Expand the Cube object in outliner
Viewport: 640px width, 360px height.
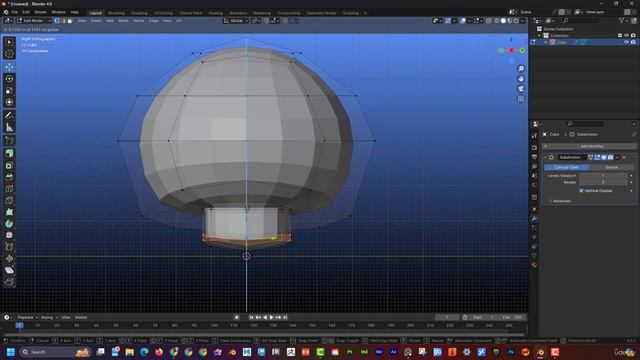click(x=546, y=42)
